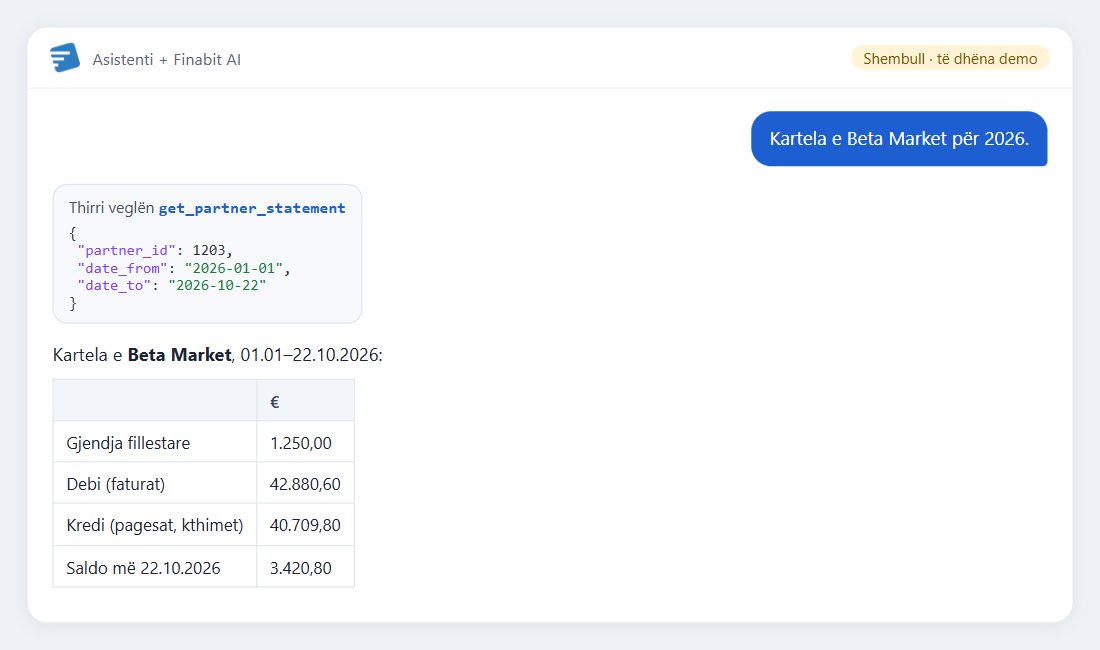Open the get_partner_statement tool name link
Screen dimensions: 1100x650
tap(252, 208)
